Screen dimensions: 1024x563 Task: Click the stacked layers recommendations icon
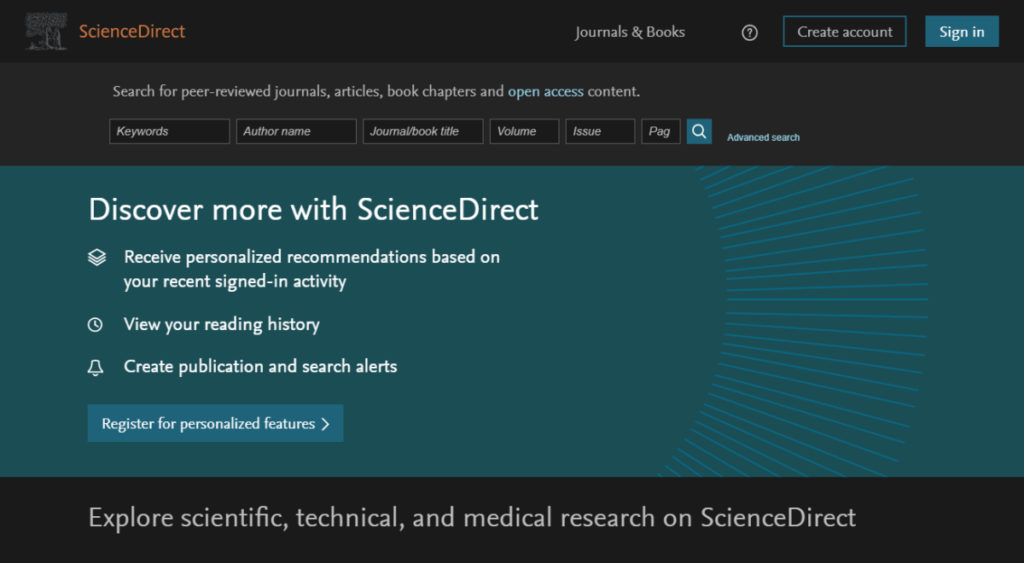pos(97,257)
